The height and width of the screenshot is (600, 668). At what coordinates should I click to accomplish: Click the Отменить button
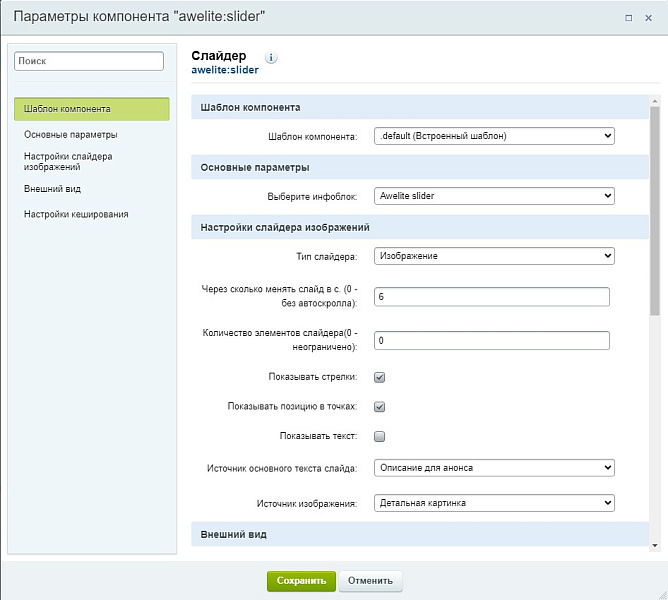coord(371,580)
